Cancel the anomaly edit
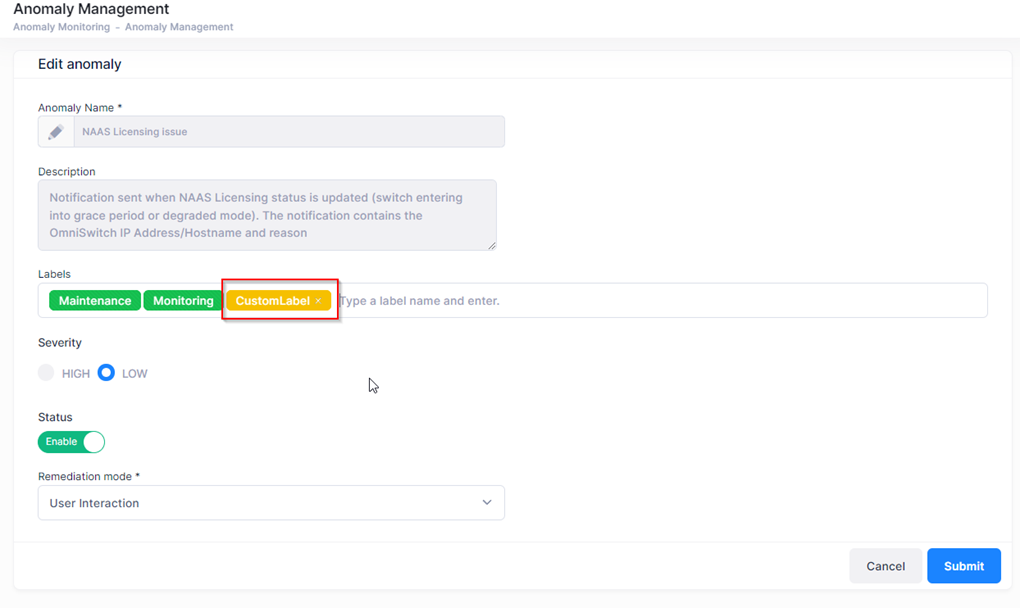The width and height of the screenshot is (1020, 608). 885,566
